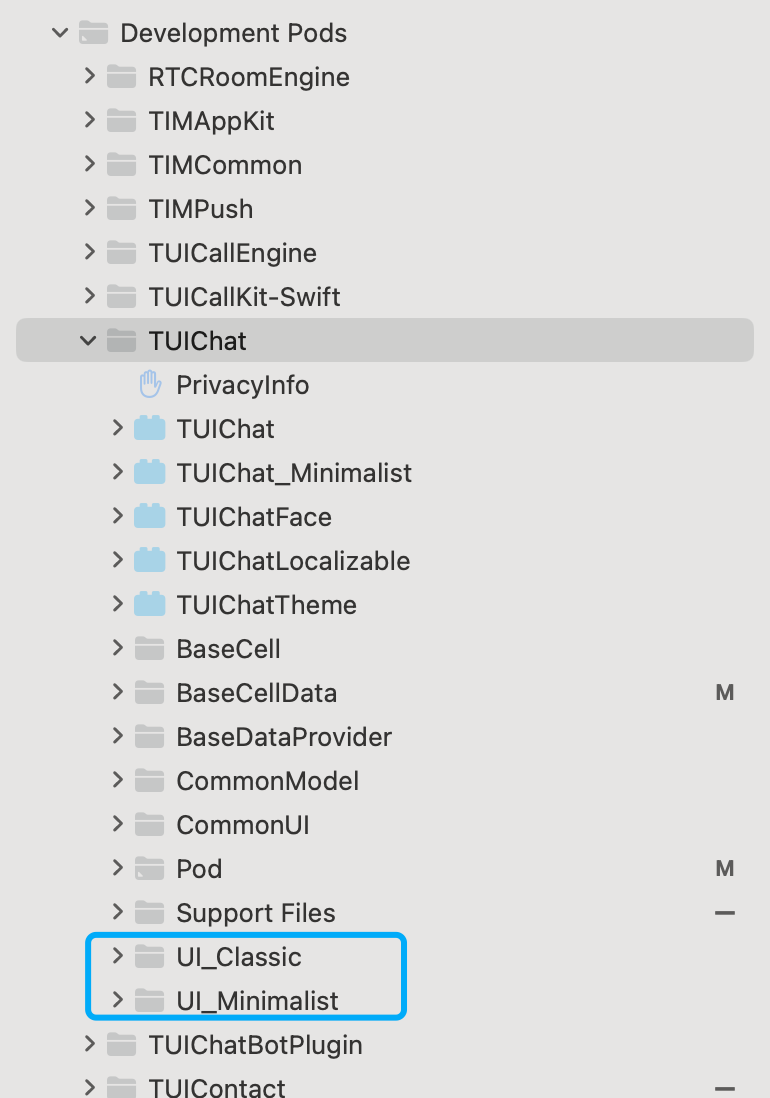Viewport: 770px width, 1098px height.
Task: Click the PrivacyInfo hand icon
Action: (149, 385)
